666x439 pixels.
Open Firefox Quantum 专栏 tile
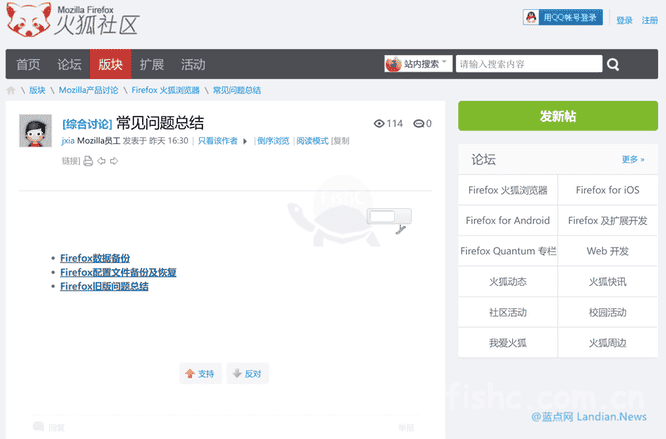(508, 251)
